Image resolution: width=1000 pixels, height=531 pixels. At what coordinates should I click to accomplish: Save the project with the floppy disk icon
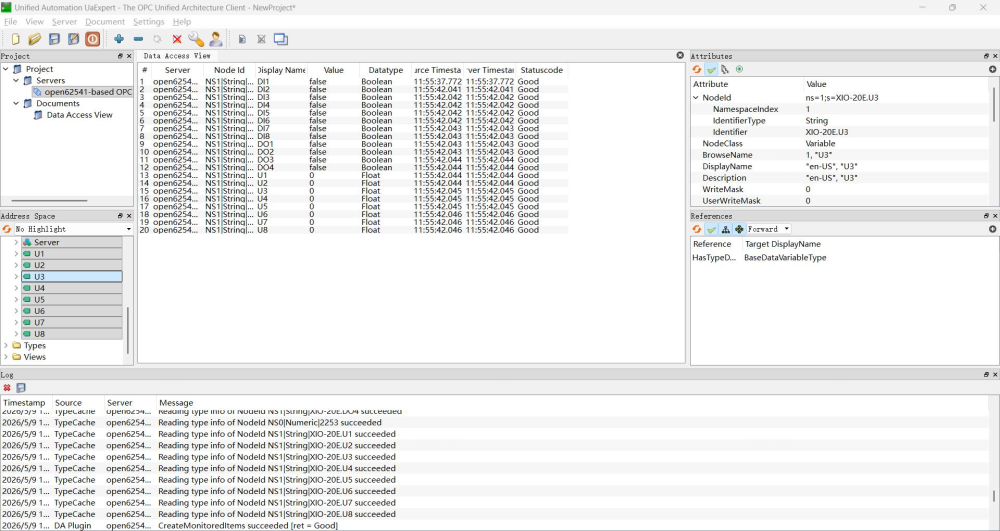[55, 39]
